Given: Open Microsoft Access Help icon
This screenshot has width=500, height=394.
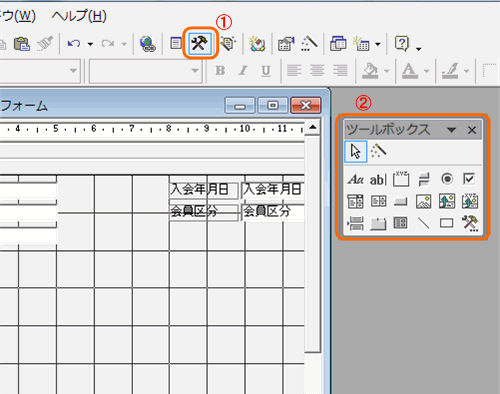Looking at the screenshot, I should (402, 43).
